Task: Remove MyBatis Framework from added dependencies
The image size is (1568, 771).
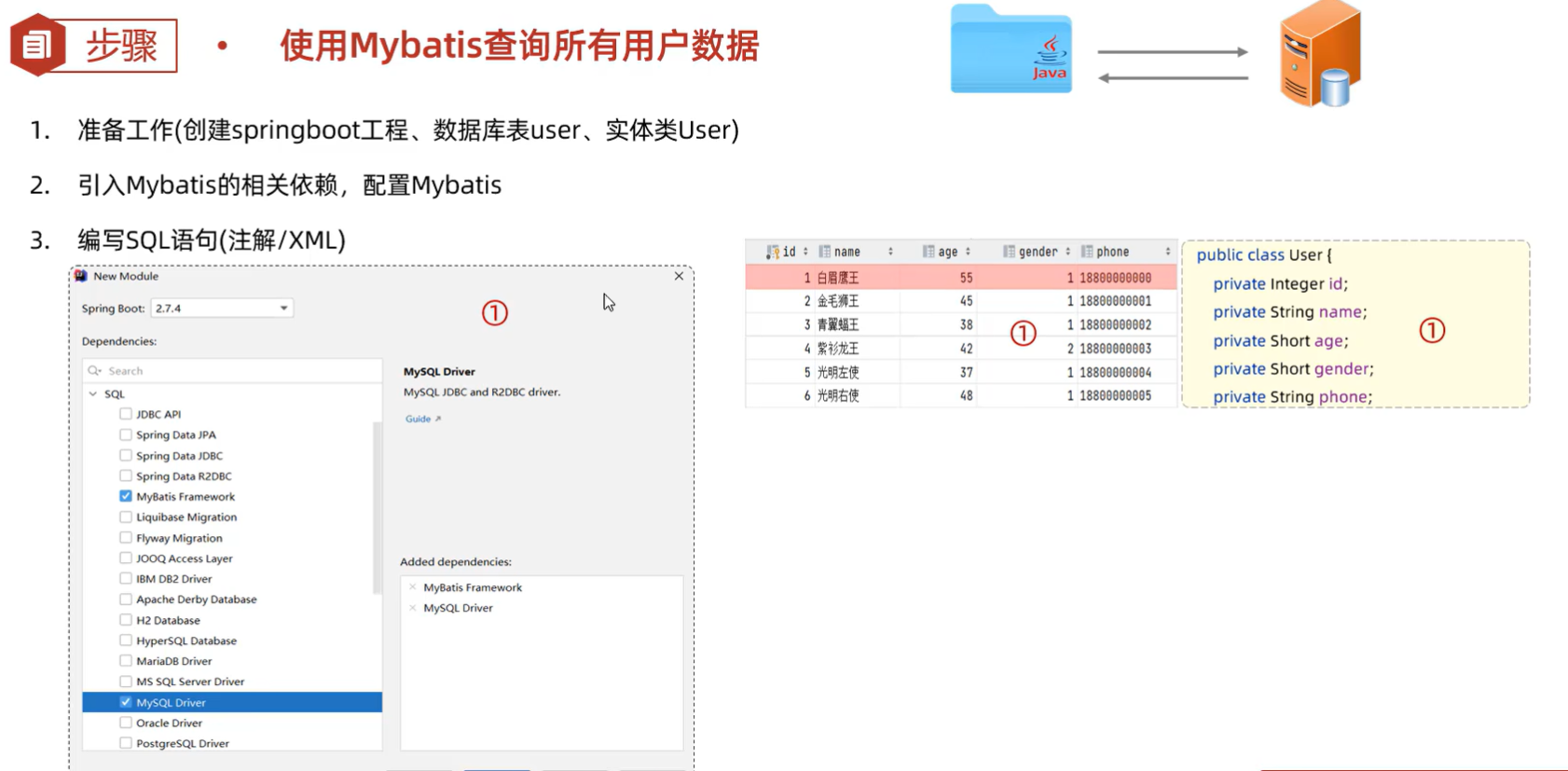Action: [x=413, y=587]
